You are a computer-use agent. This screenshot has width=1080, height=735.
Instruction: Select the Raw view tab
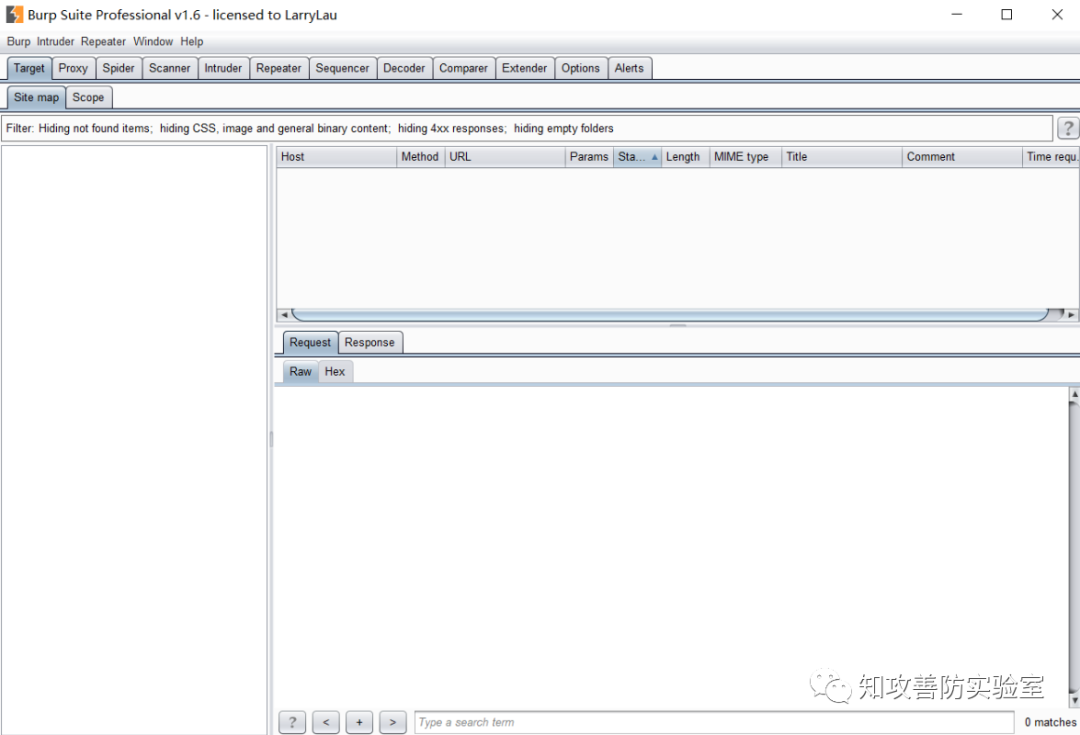[x=300, y=371]
